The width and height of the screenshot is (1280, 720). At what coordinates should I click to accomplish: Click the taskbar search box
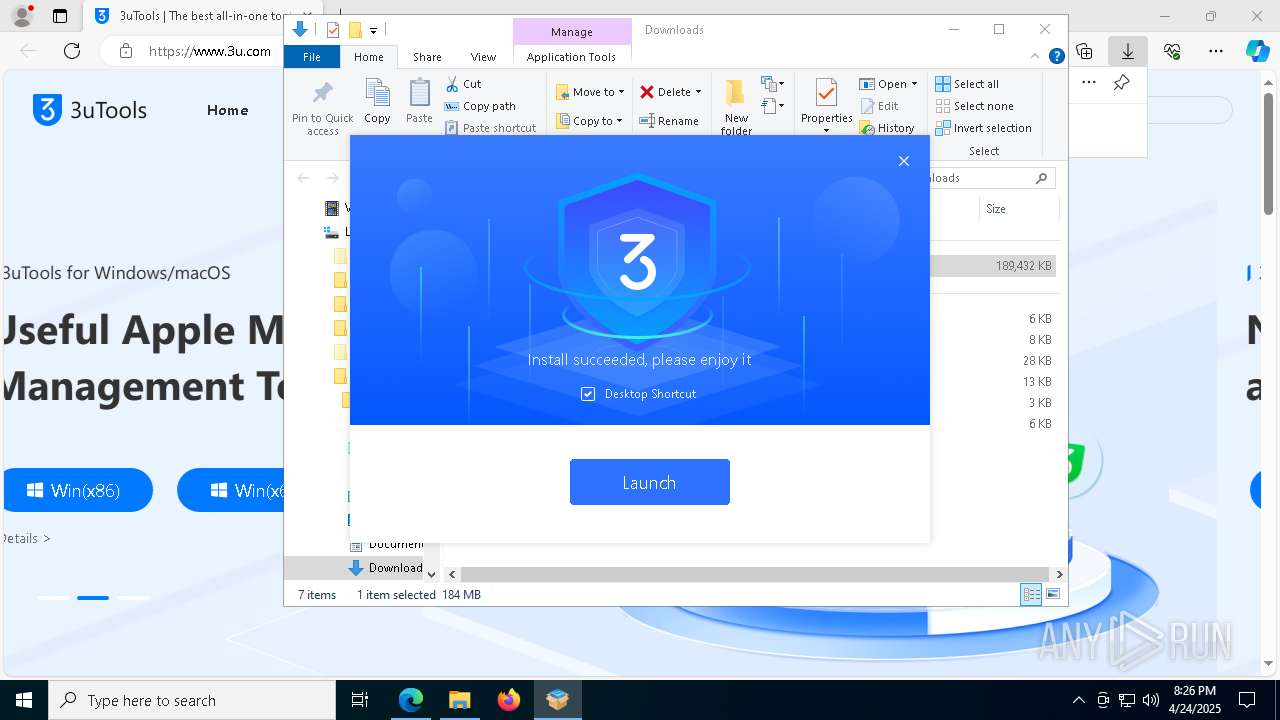pos(192,700)
